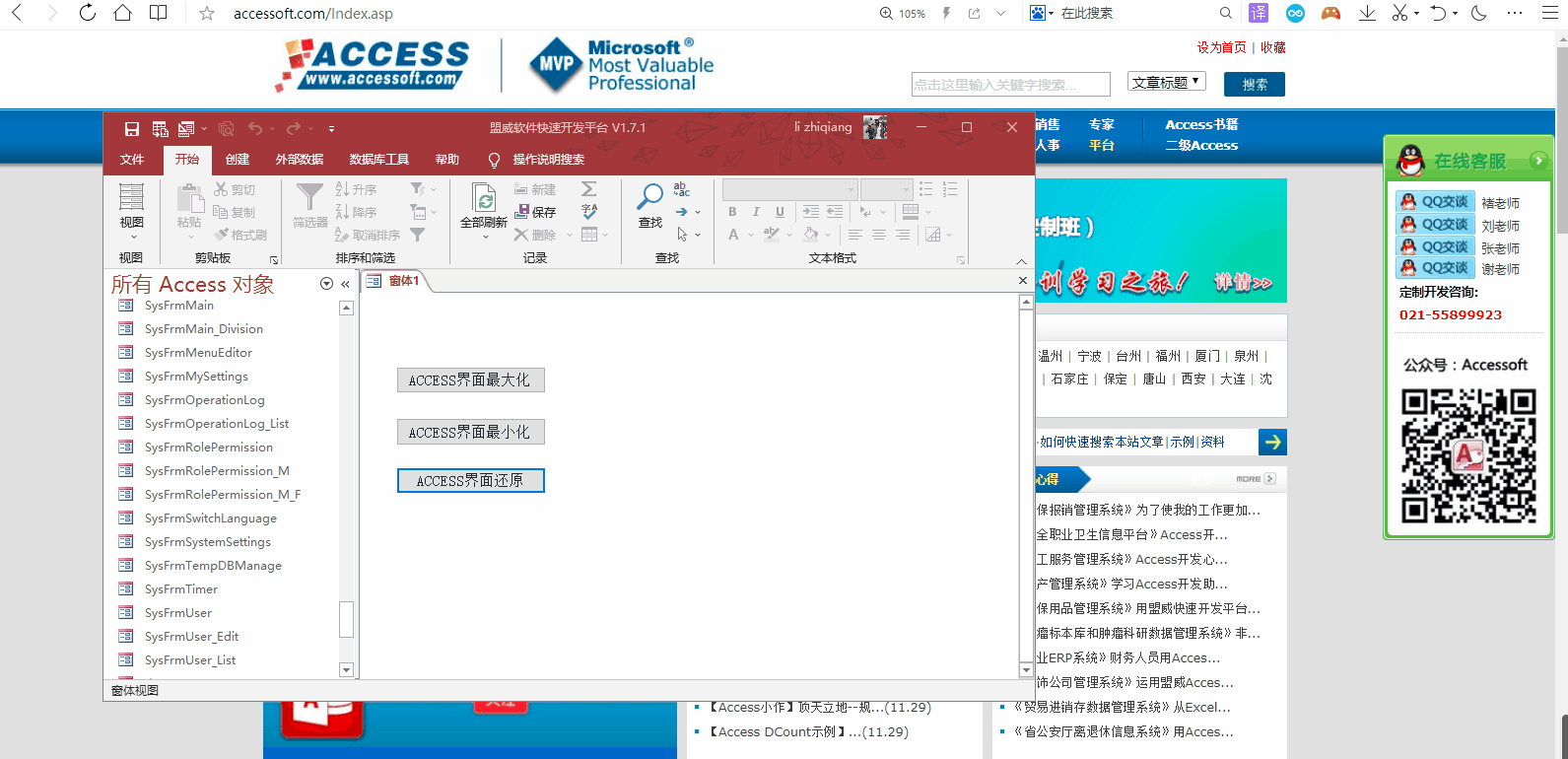1568x759 pixels.
Task: Switch to the 创建 (Create) ribbon tab
Action: click(238, 160)
